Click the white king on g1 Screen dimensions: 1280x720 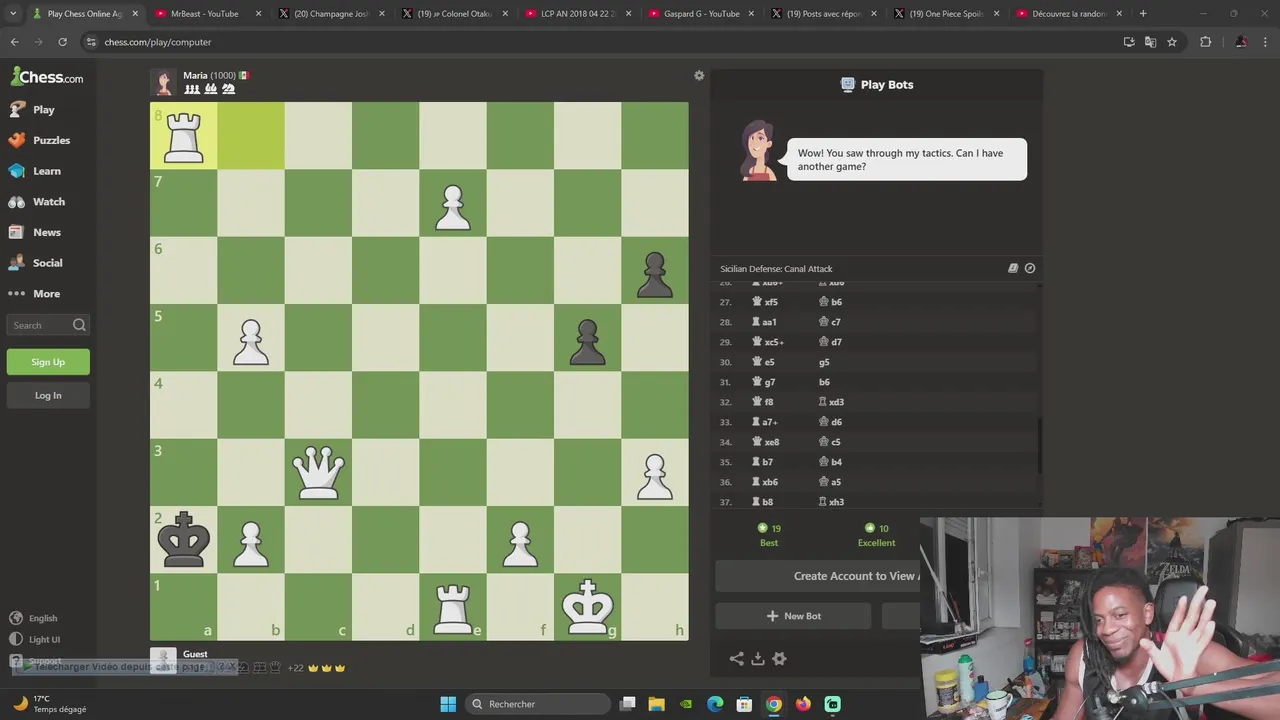587,607
